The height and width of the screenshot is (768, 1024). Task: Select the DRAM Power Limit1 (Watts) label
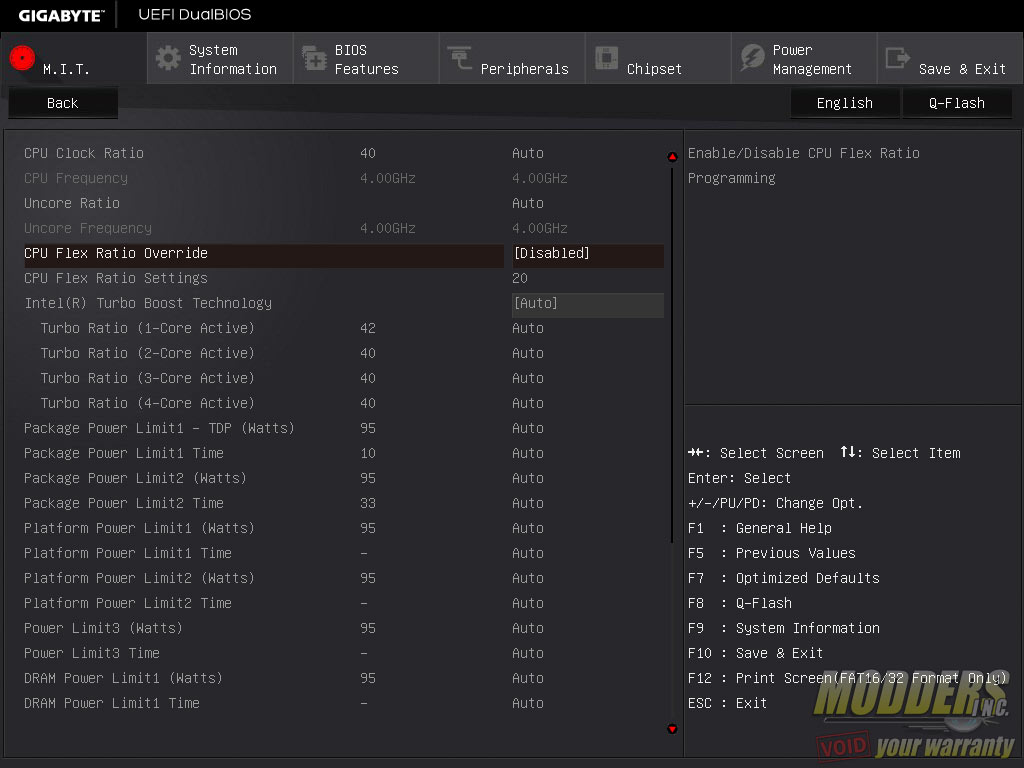tap(123, 679)
